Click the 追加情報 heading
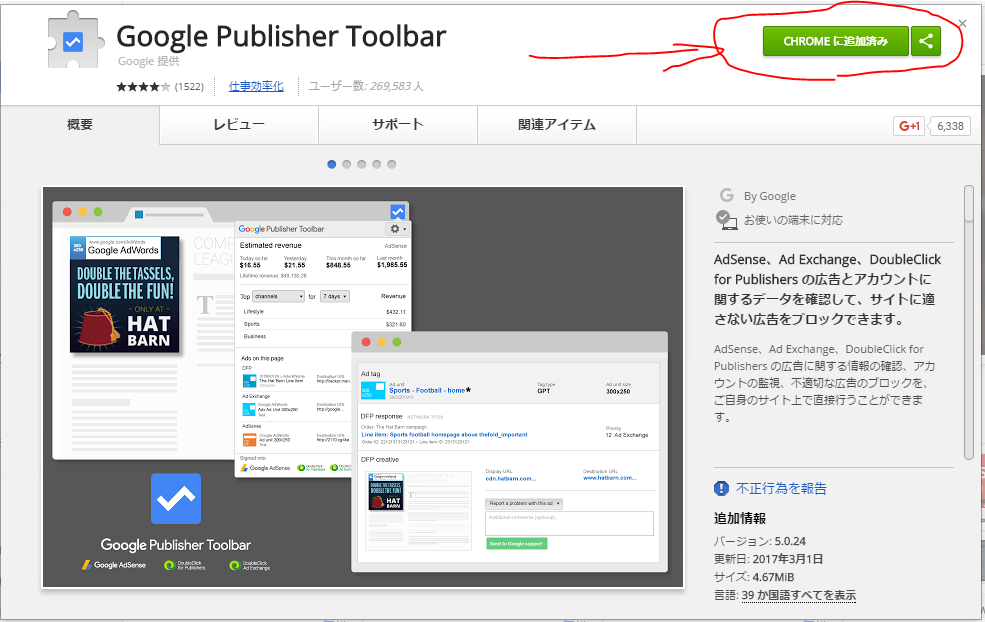 pos(740,518)
